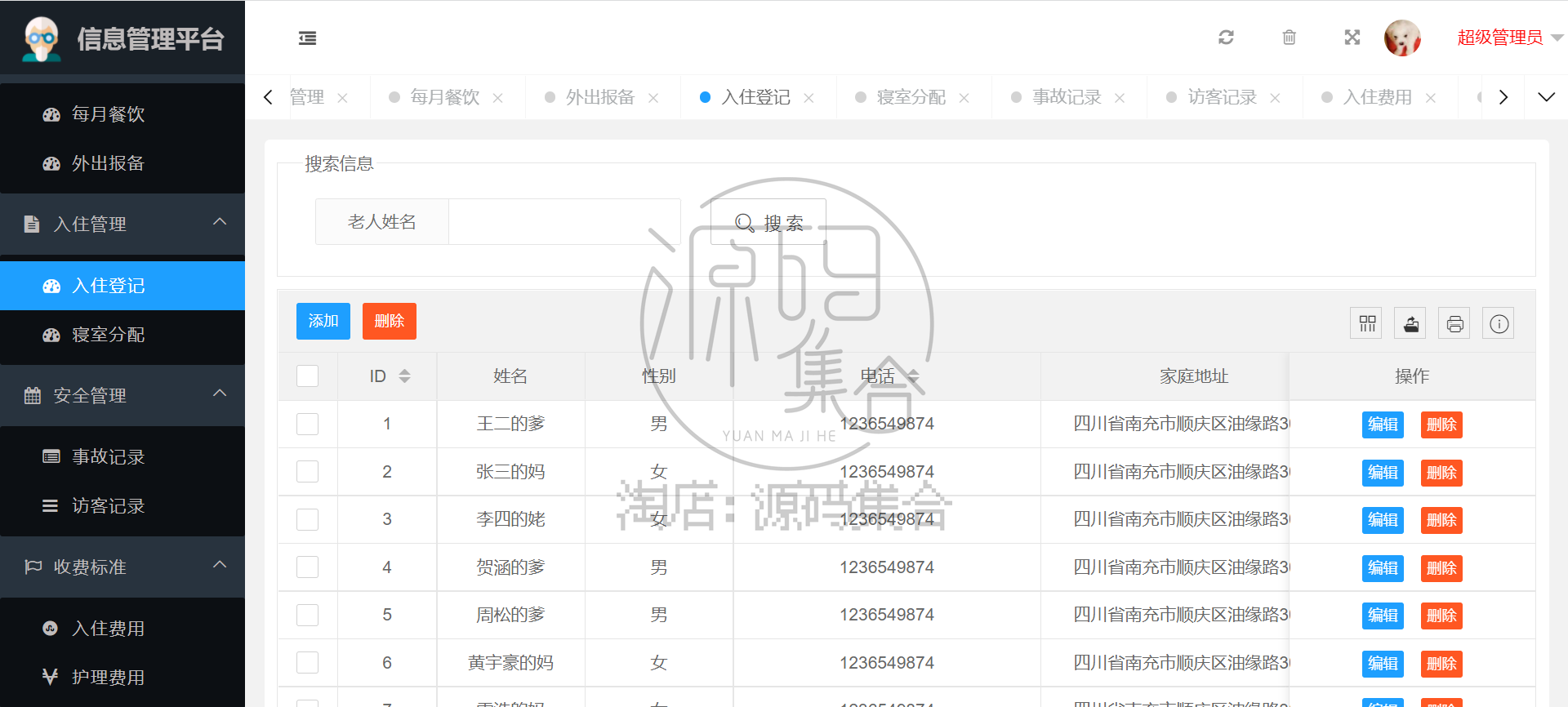1568x707 pixels.
Task: Open 访客记录 in the sidebar
Action: pyautogui.click(x=122, y=506)
